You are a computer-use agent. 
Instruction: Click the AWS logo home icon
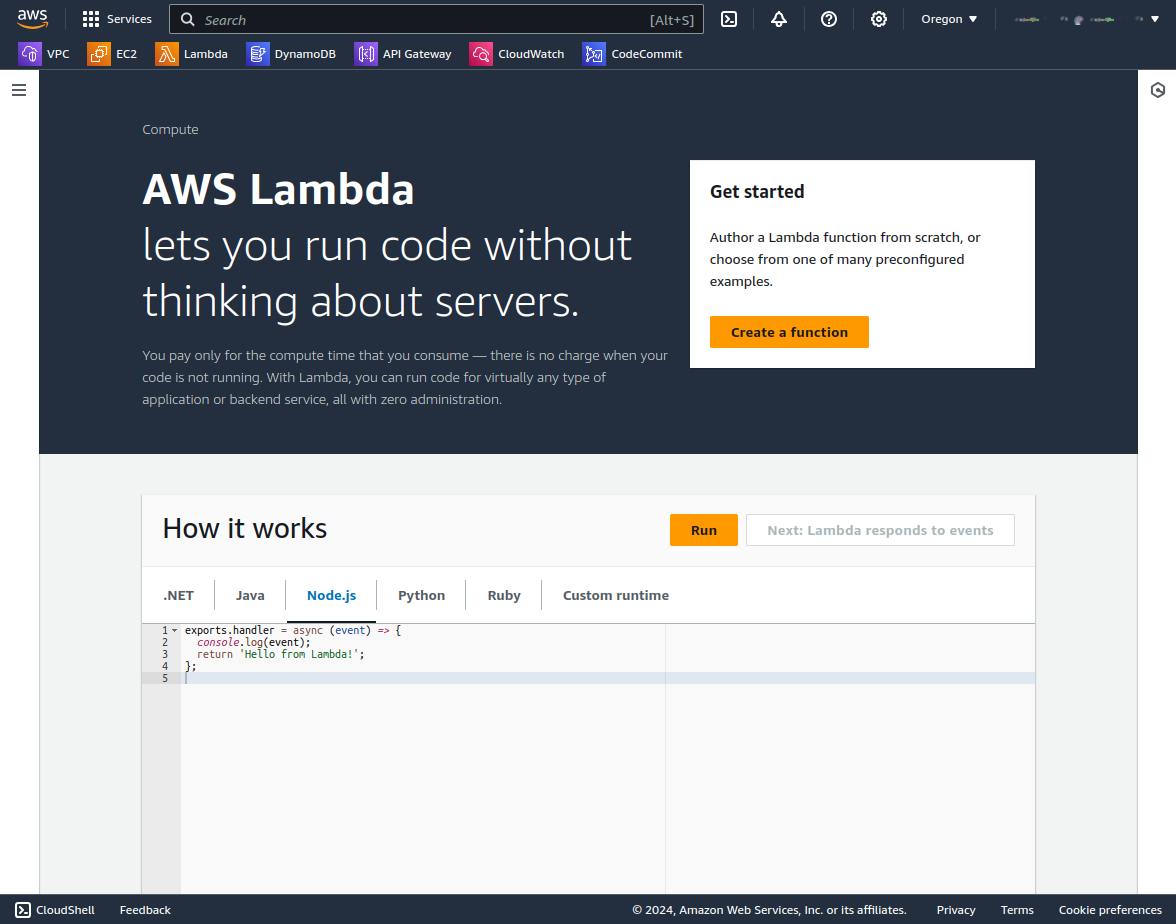tap(32, 19)
